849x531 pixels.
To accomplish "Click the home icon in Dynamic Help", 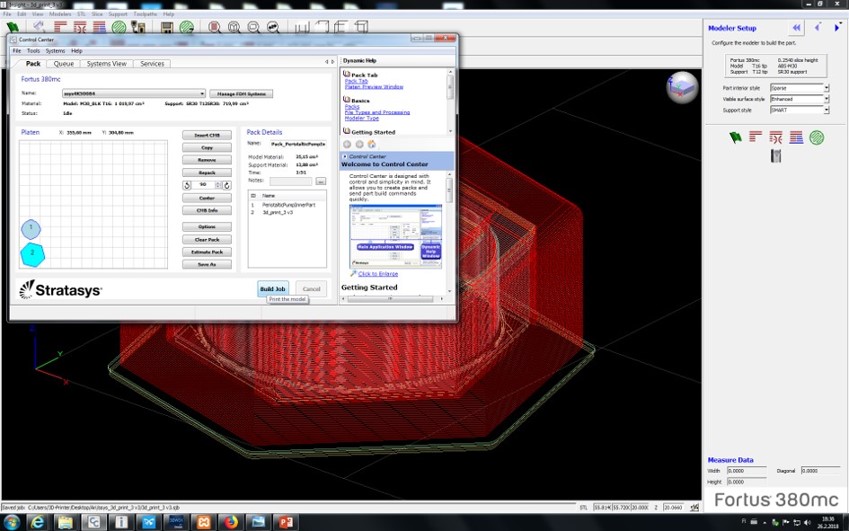I will (x=371, y=144).
